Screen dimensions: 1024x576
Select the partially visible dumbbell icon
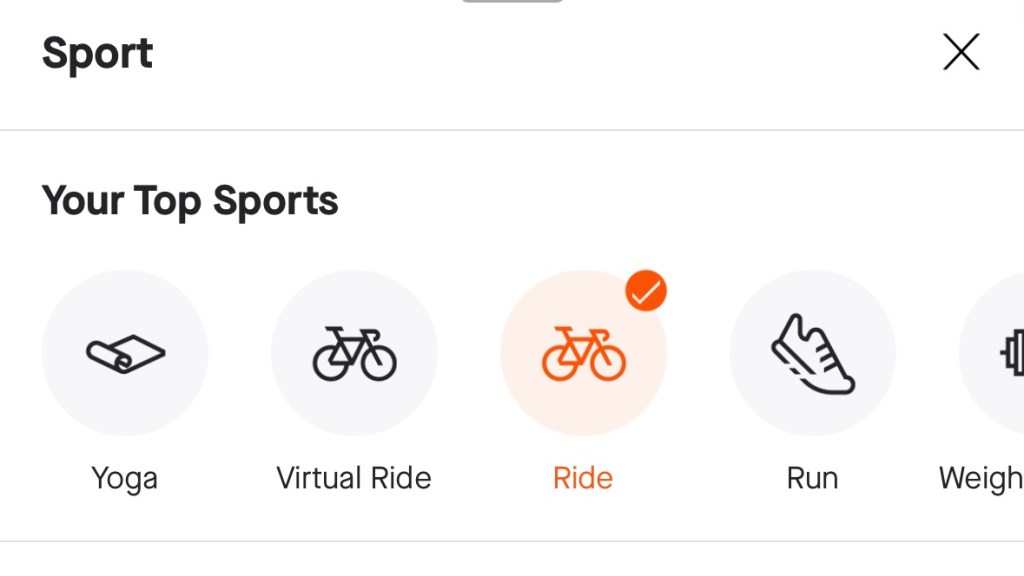pos(1010,354)
